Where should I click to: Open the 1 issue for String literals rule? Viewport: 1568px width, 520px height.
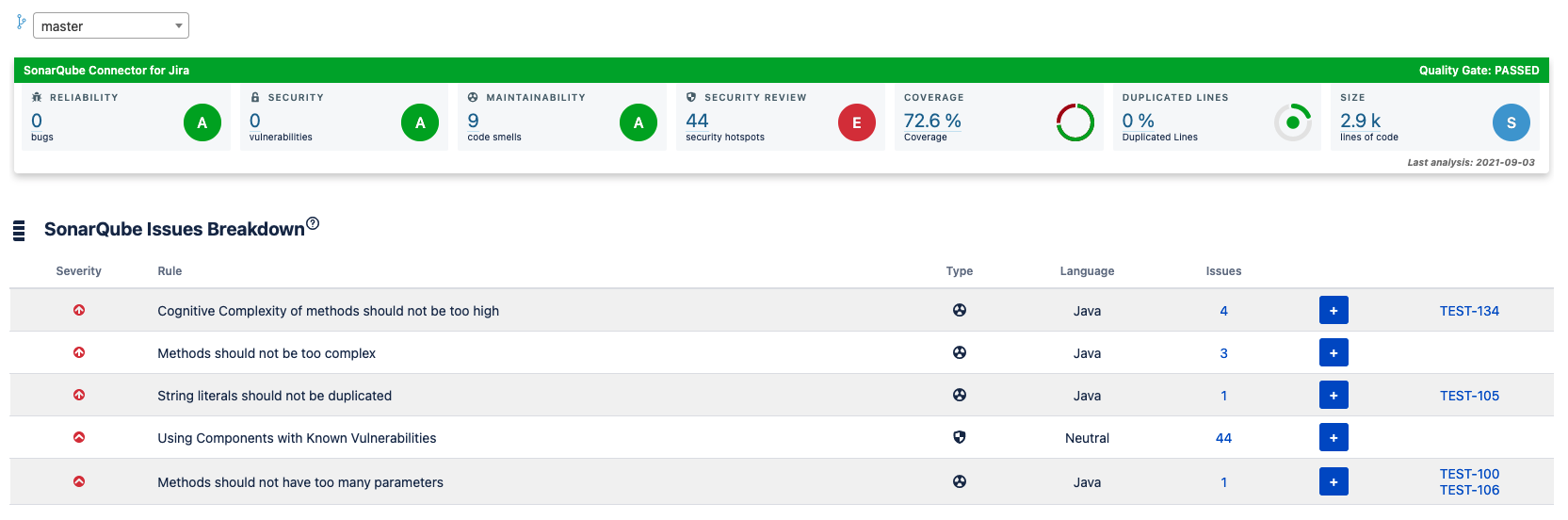1223,396
